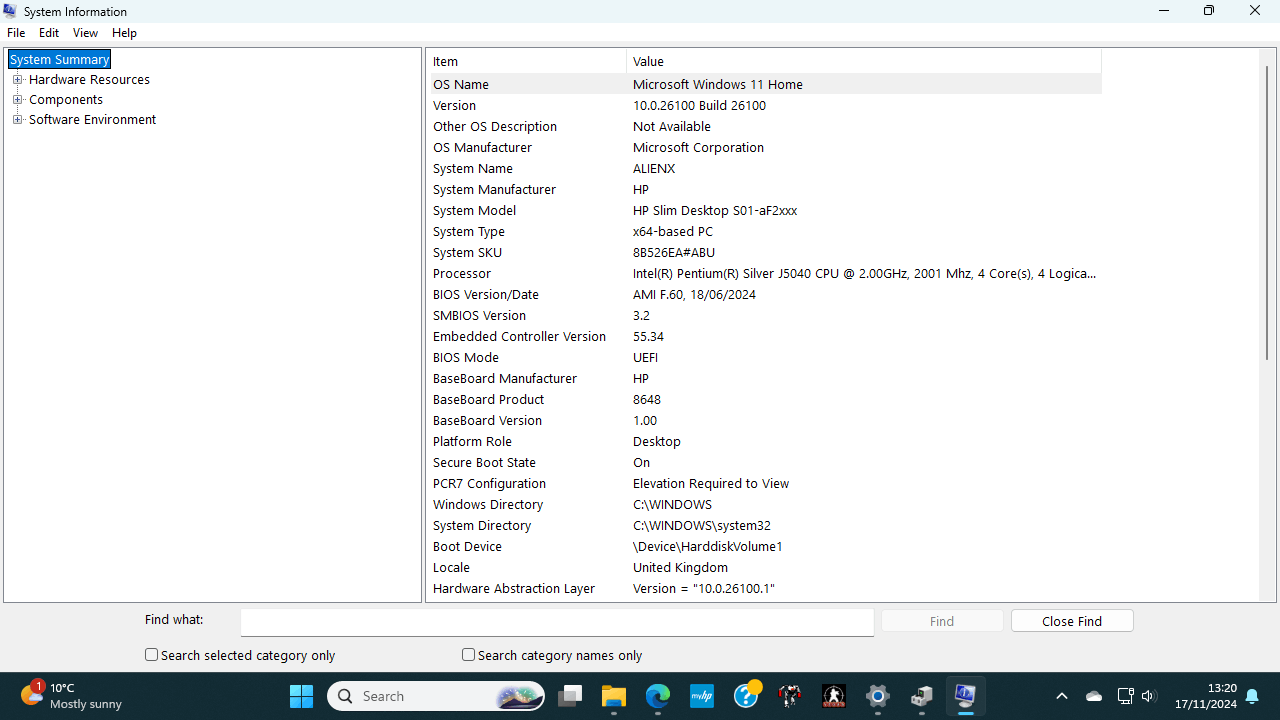Select System Summary in the tree
The width and height of the screenshot is (1280, 720).
click(59, 60)
